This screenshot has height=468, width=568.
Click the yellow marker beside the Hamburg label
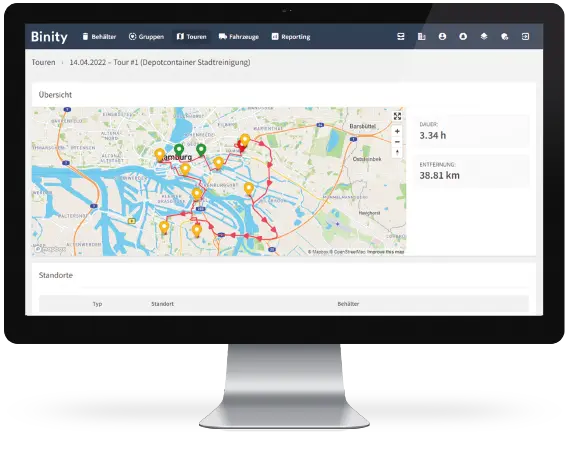pos(159,155)
